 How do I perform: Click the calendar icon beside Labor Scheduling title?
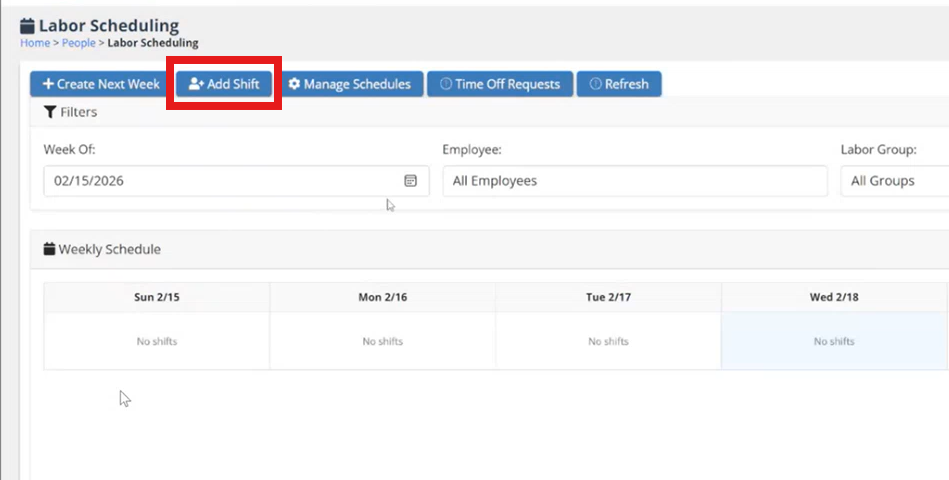click(x=27, y=26)
